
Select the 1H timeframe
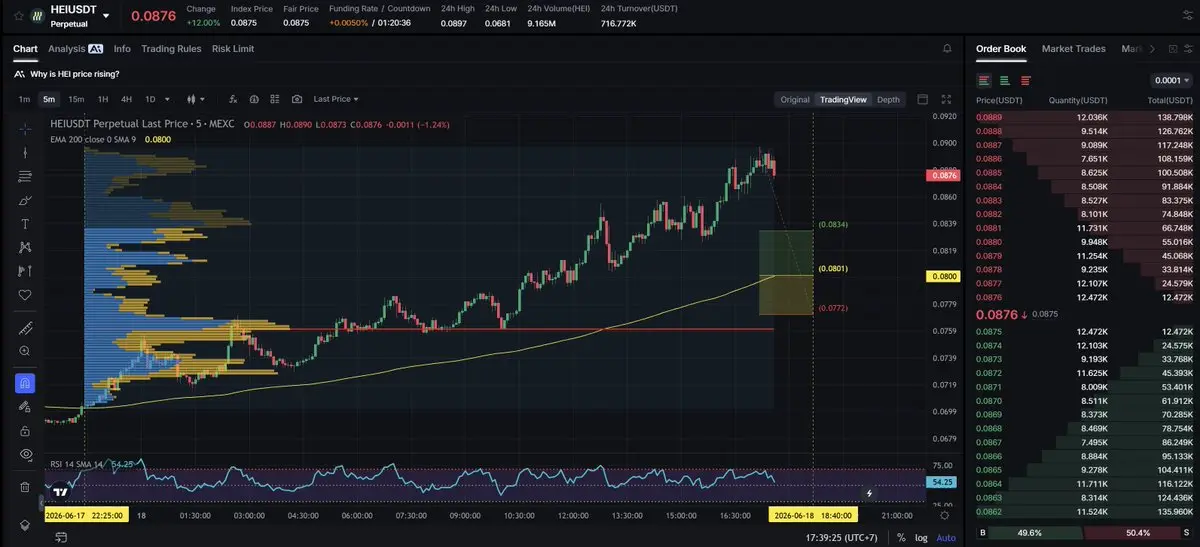[103, 99]
